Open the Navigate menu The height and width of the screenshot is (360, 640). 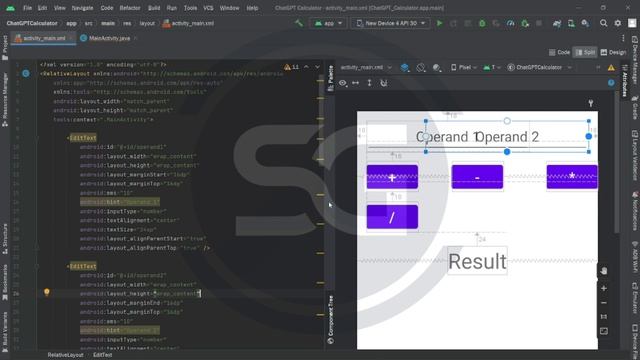(x=82, y=8)
